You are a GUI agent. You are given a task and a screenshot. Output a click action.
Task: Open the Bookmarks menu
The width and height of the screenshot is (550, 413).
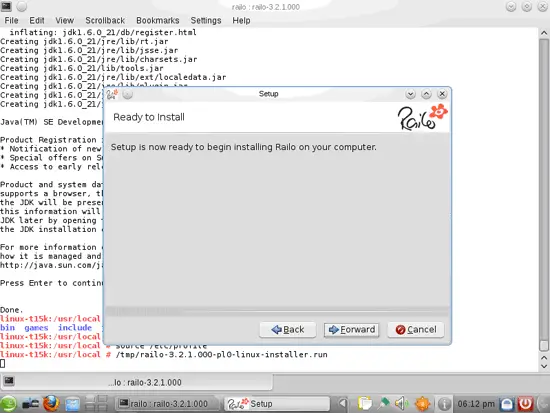point(157,20)
